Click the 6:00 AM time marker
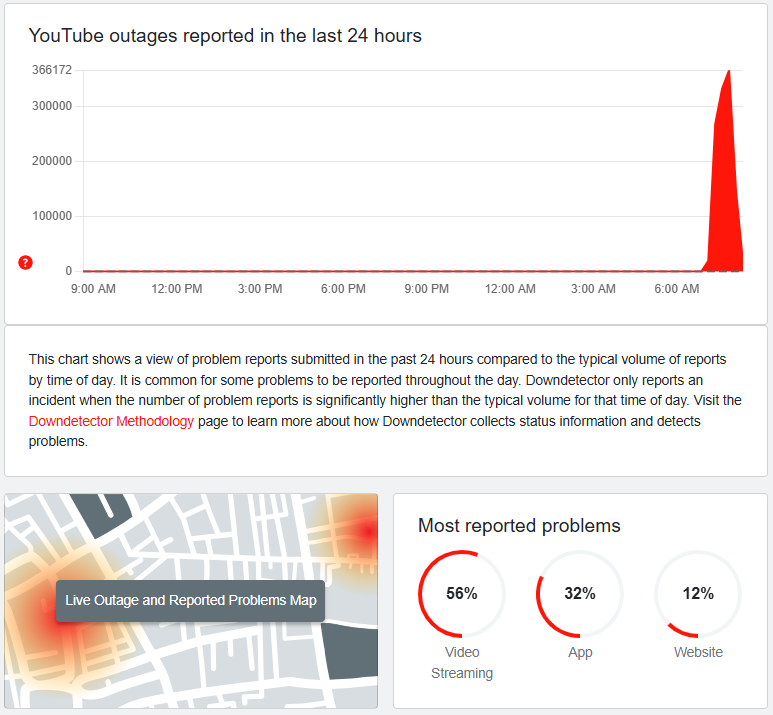The height and width of the screenshot is (715, 773). point(677,289)
